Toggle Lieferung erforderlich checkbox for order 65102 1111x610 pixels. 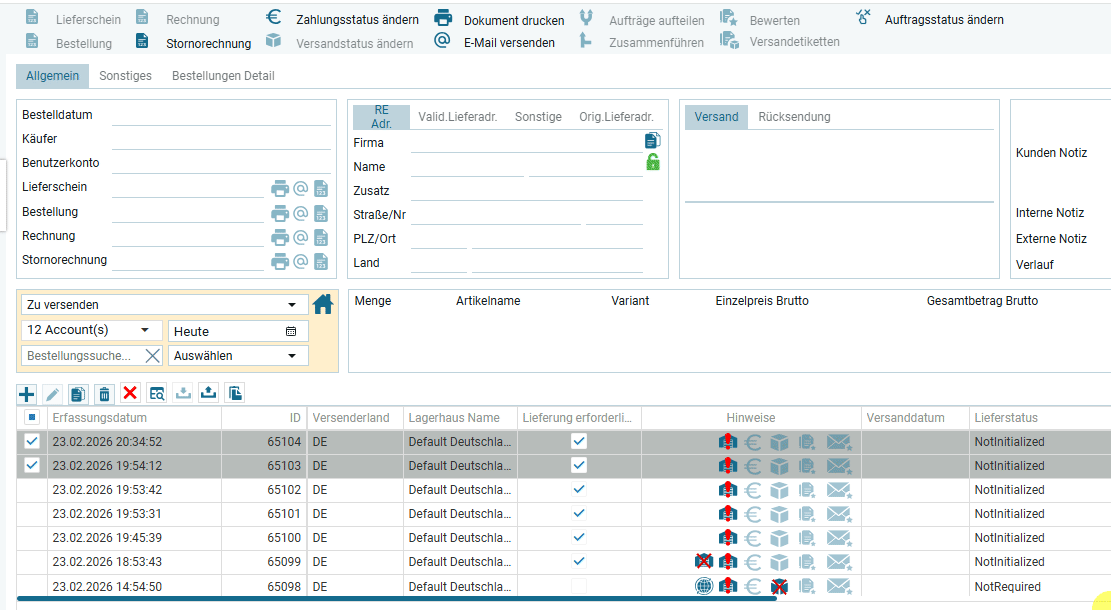point(578,489)
